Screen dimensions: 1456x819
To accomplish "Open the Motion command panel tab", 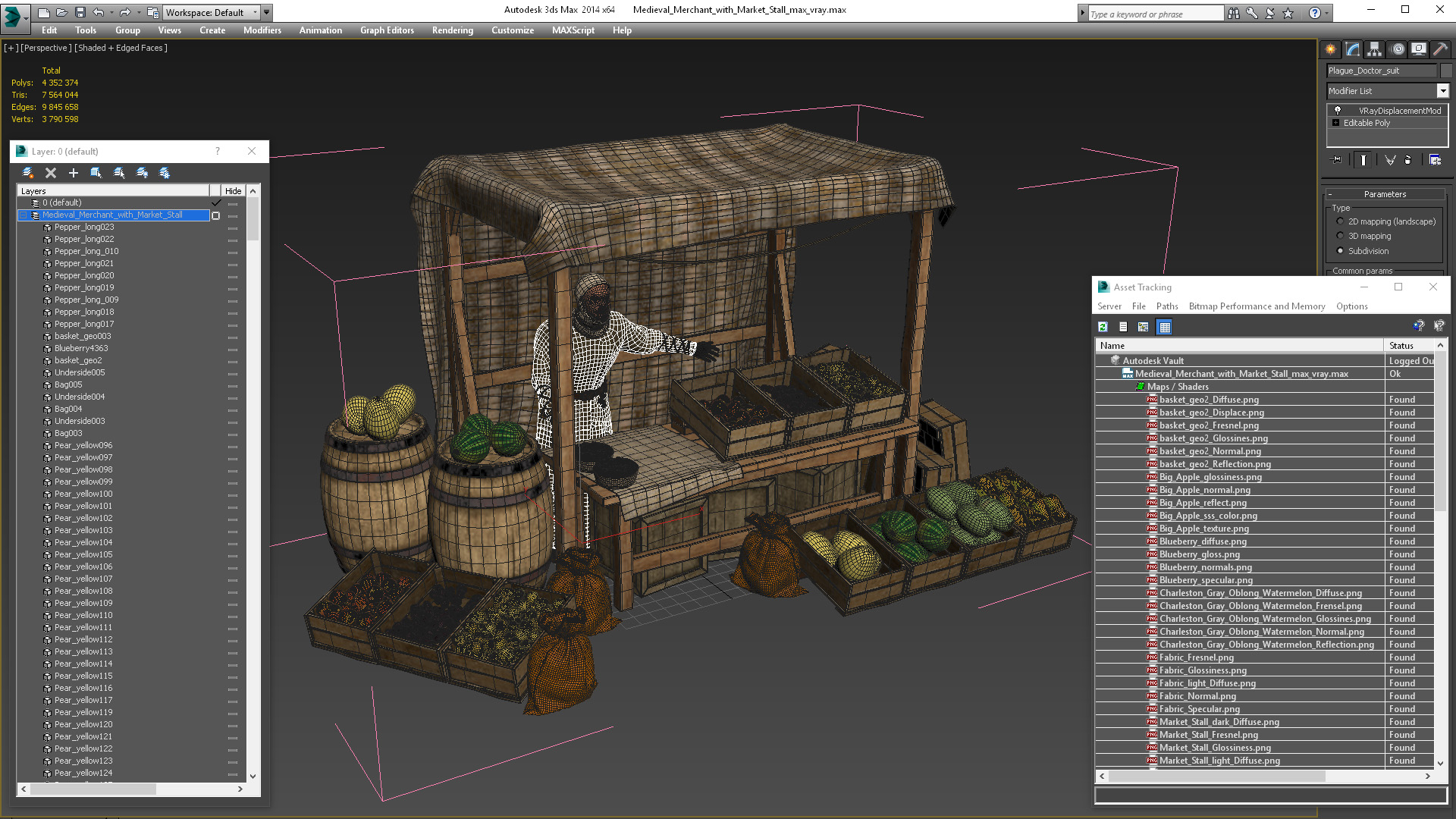I will click(1397, 49).
